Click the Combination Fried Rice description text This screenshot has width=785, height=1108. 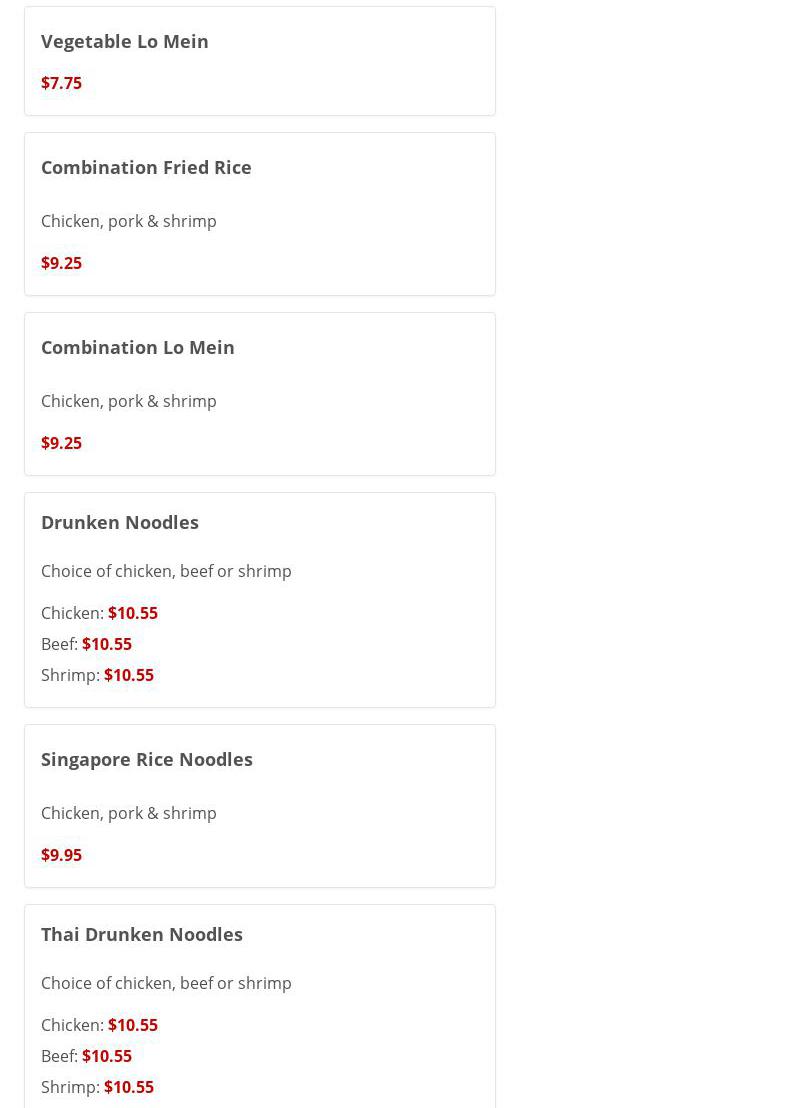pos(128,221)
